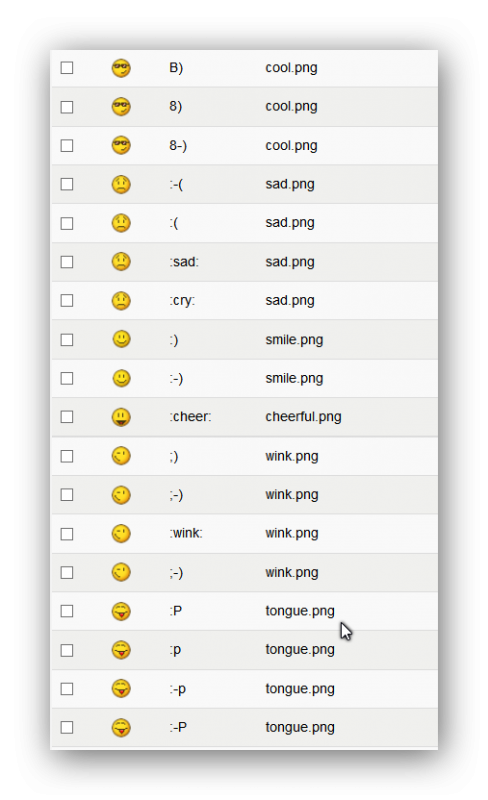The height and width of the screenshot is (800, 488).
Task: Tick the checkbox for the B) row
Action: (67, 68)
